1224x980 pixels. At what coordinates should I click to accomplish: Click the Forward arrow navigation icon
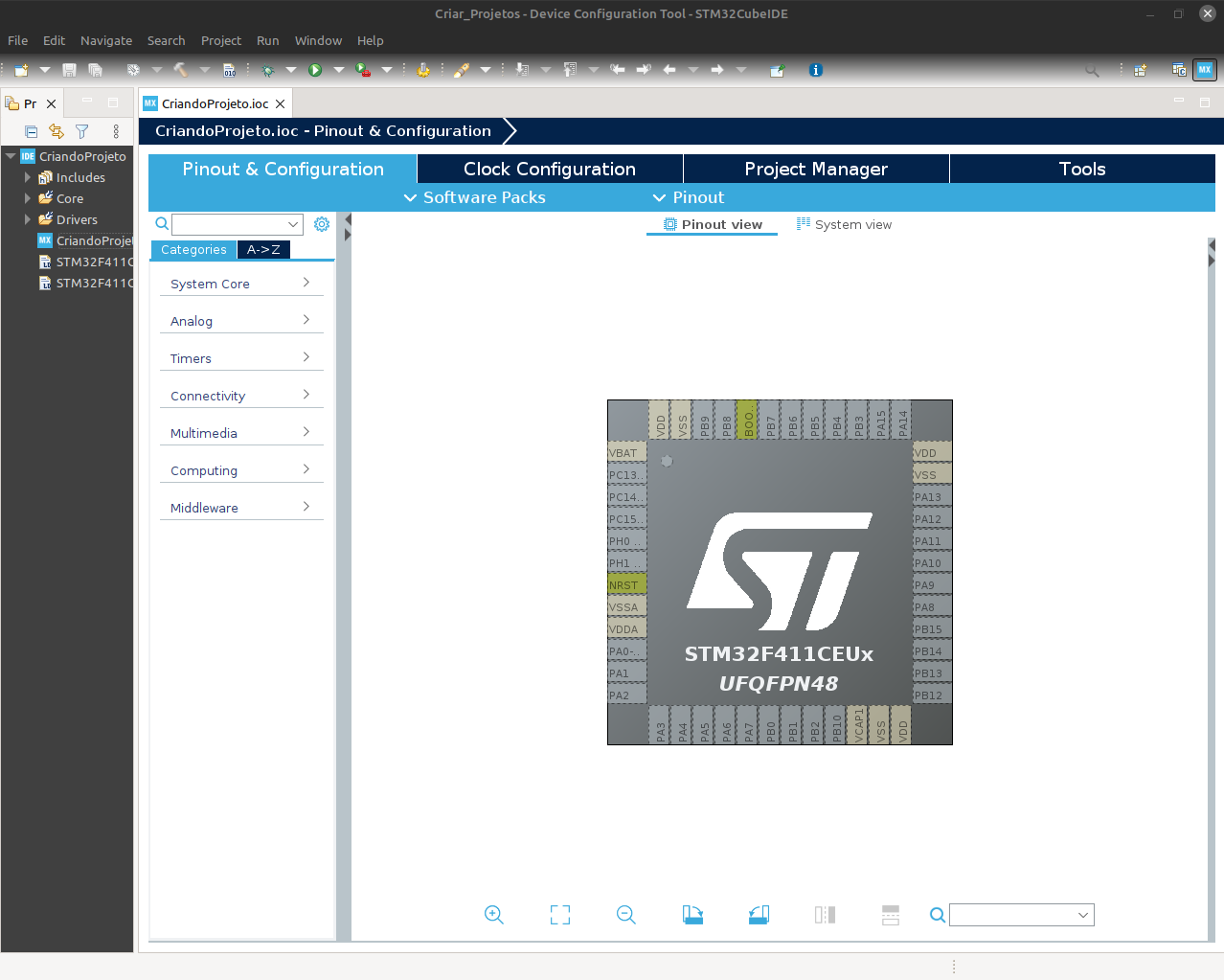[717, 70]
